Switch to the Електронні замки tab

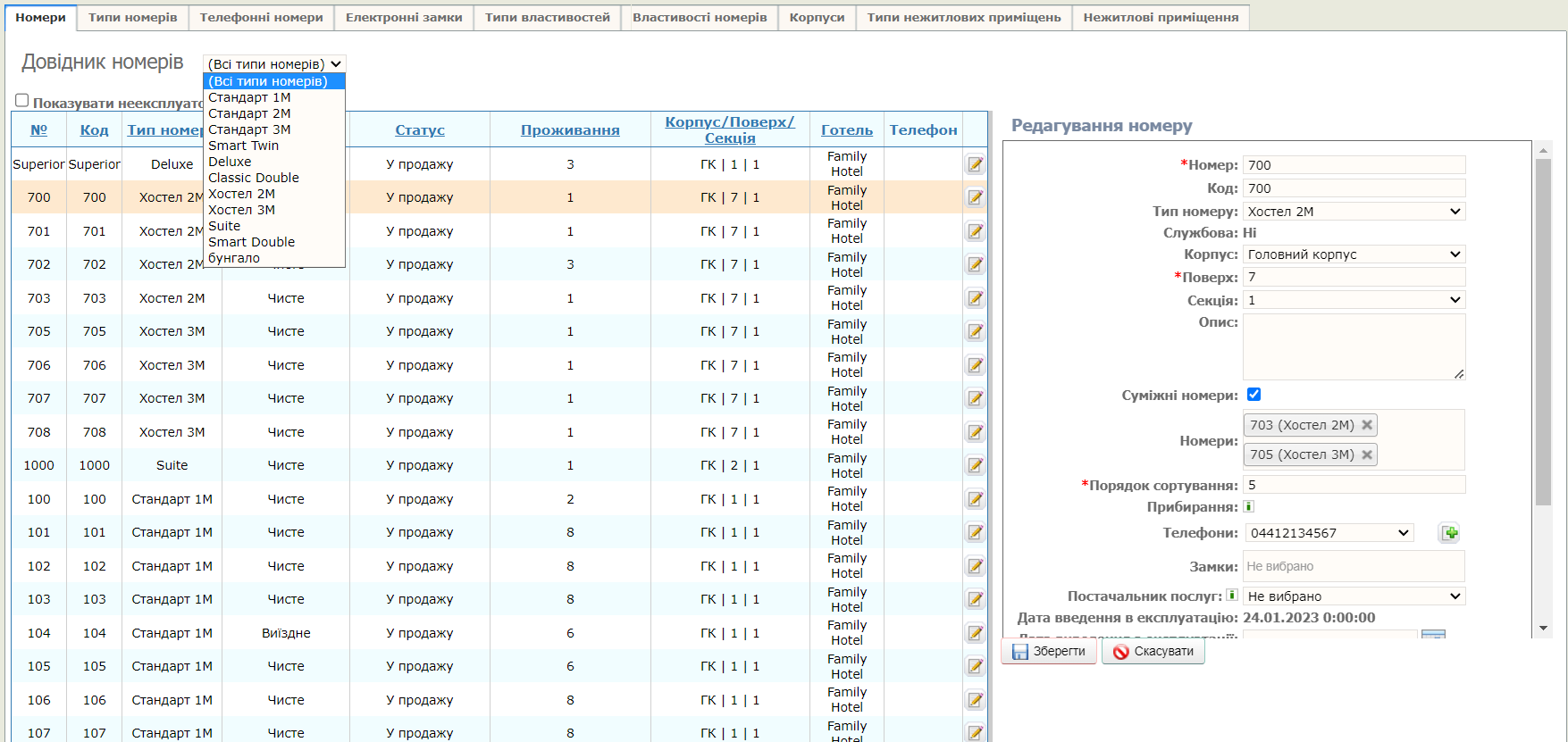click(x=404, y=17)
